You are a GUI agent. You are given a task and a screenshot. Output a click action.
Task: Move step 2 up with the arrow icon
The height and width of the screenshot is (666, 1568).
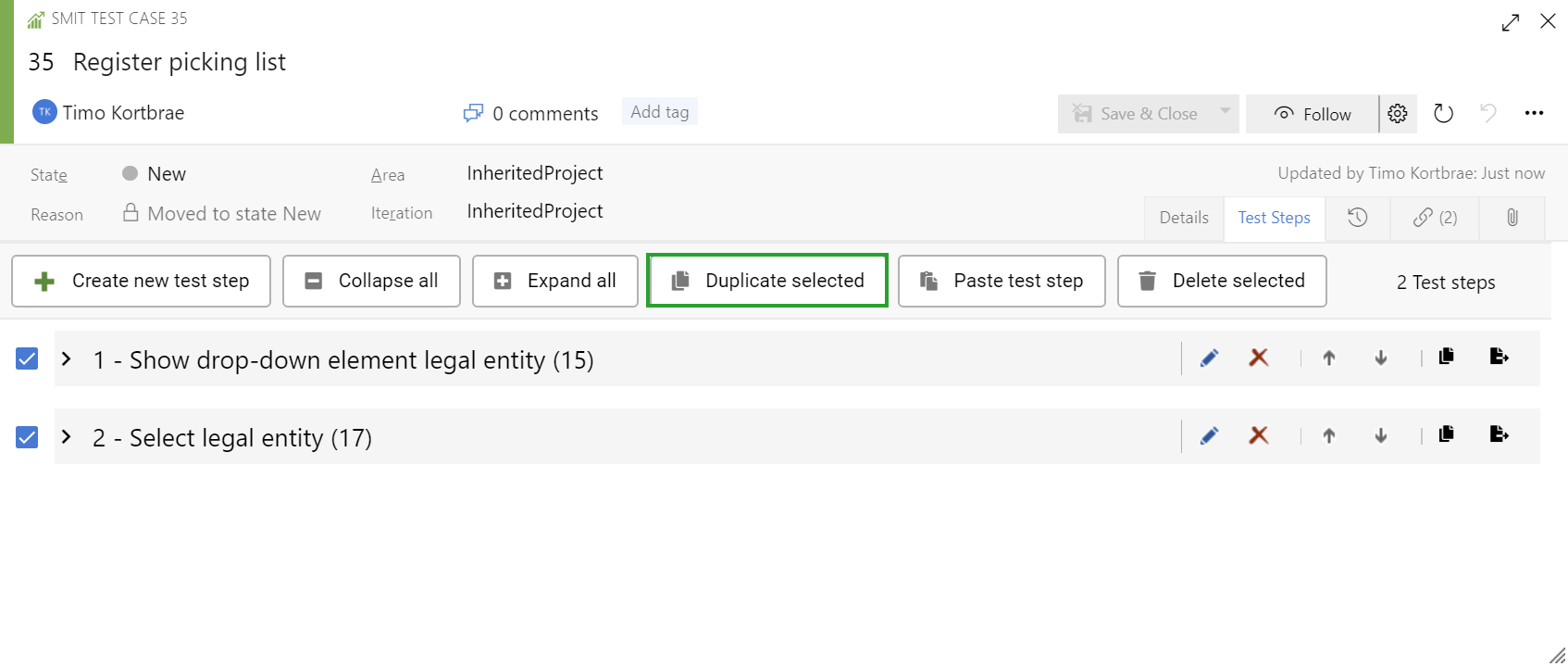coord(1329,435)
